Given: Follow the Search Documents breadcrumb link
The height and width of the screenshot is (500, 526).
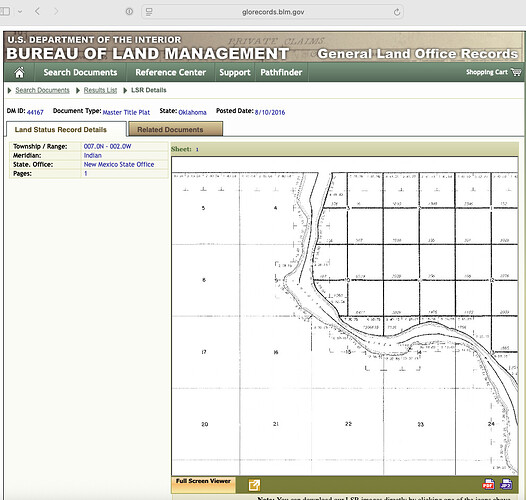Looking at the screenshot, I should 42,90.
